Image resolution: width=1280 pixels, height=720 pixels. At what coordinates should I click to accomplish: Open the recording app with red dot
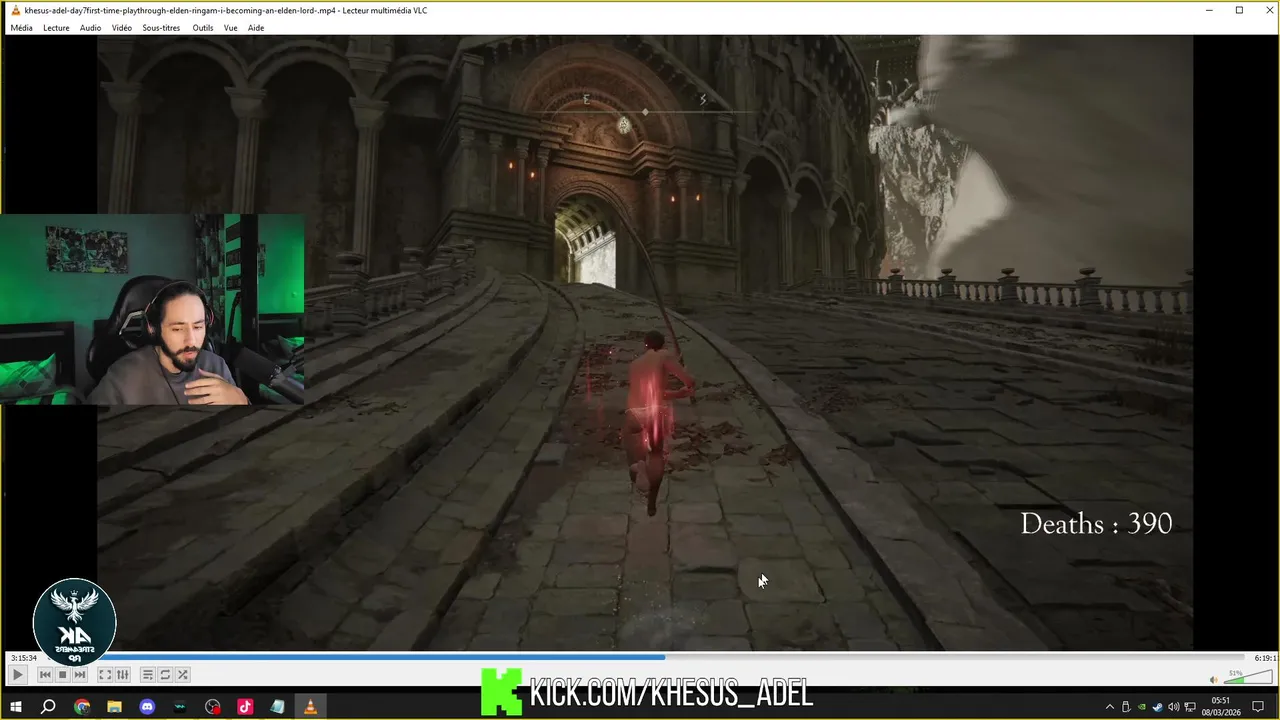tap(212, 707)
